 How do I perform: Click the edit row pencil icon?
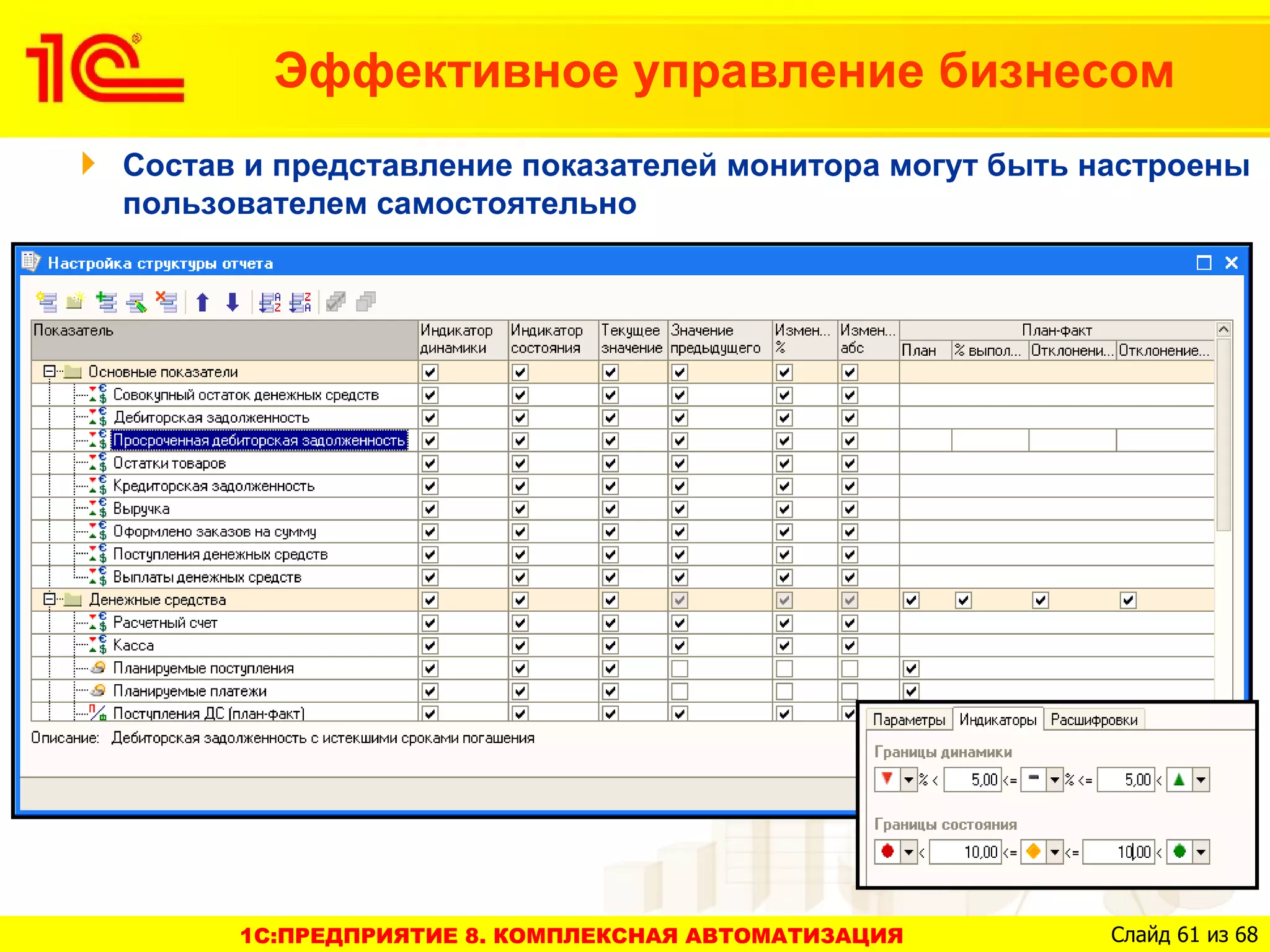(136, 302)
